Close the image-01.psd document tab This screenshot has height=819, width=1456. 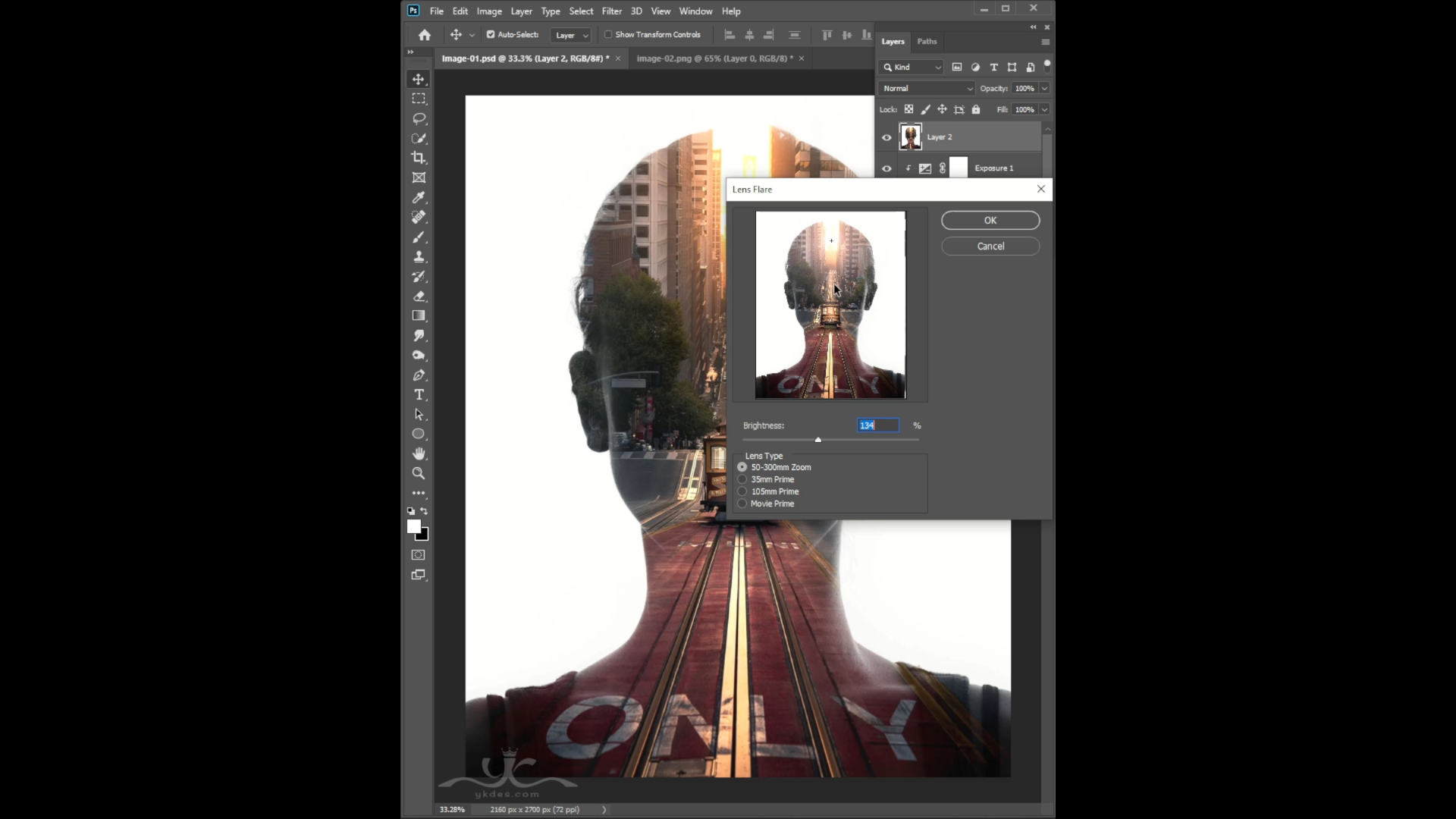(618, 58)
